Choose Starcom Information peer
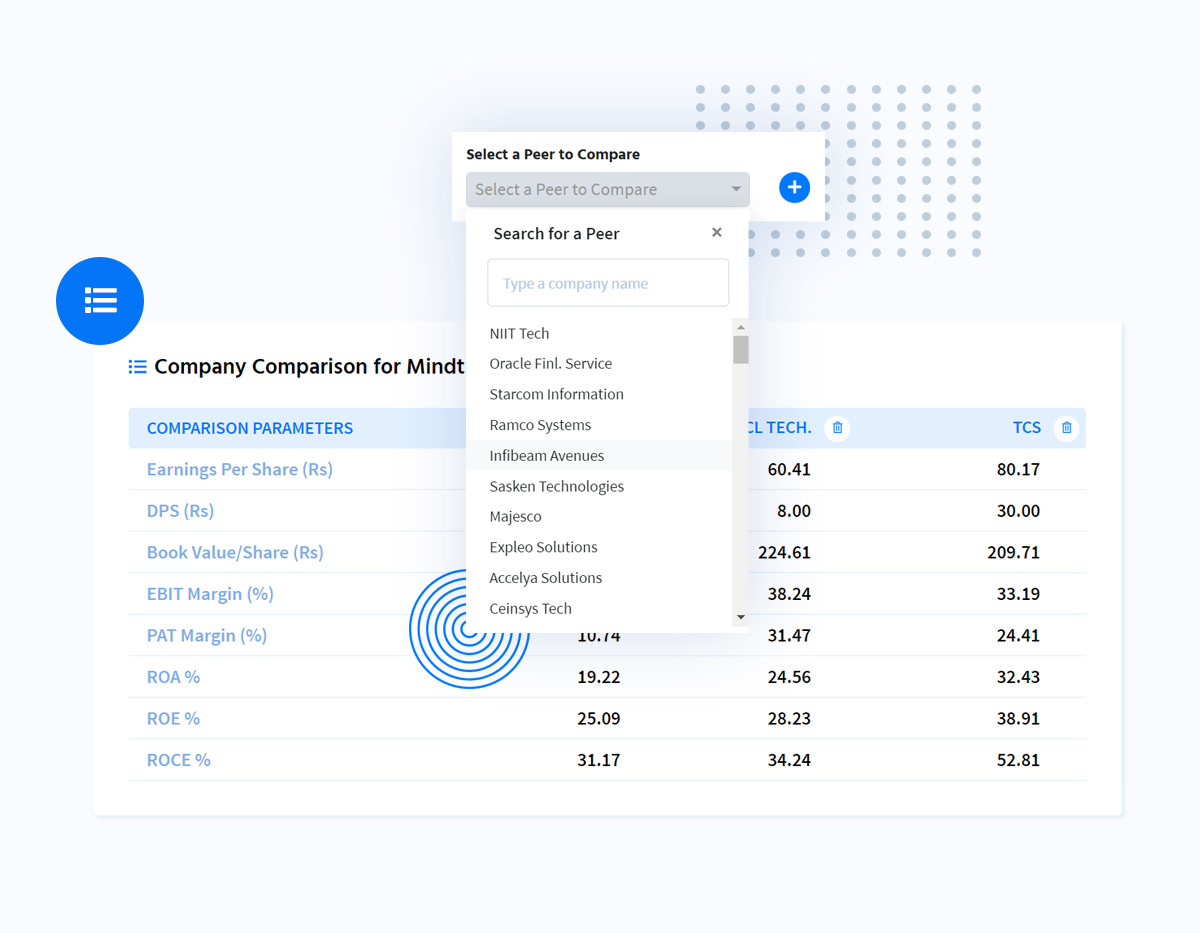The height and width of the screenshot is (933, 1200). tap(556, 394)
